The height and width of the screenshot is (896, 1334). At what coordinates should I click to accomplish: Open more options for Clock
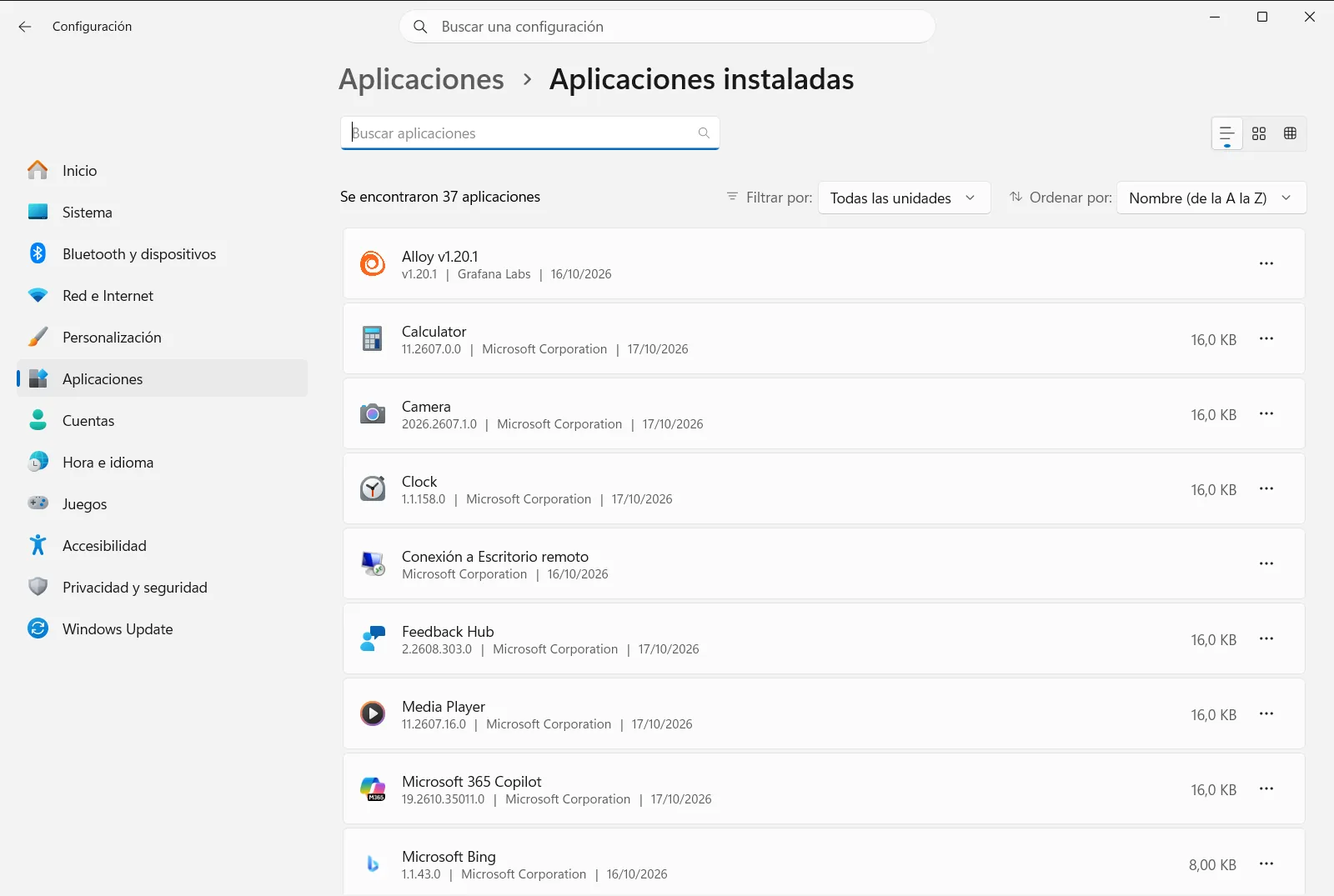pos(1266,488)
